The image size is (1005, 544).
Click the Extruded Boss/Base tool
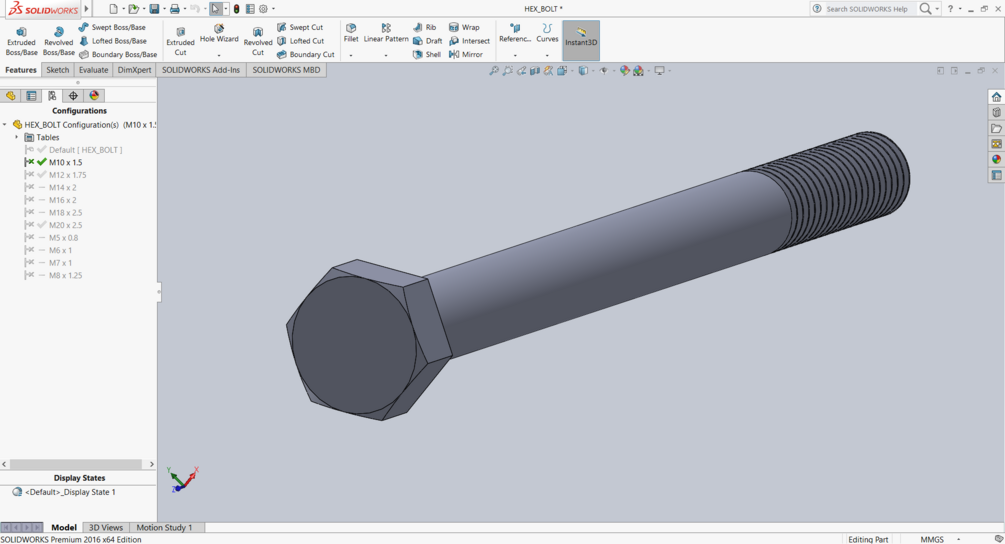click(21, 41)
